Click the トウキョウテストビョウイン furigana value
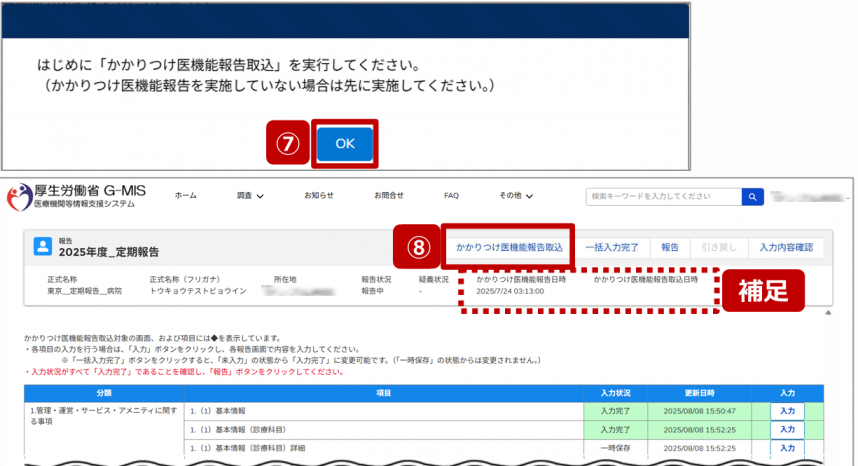 point(198,291)
